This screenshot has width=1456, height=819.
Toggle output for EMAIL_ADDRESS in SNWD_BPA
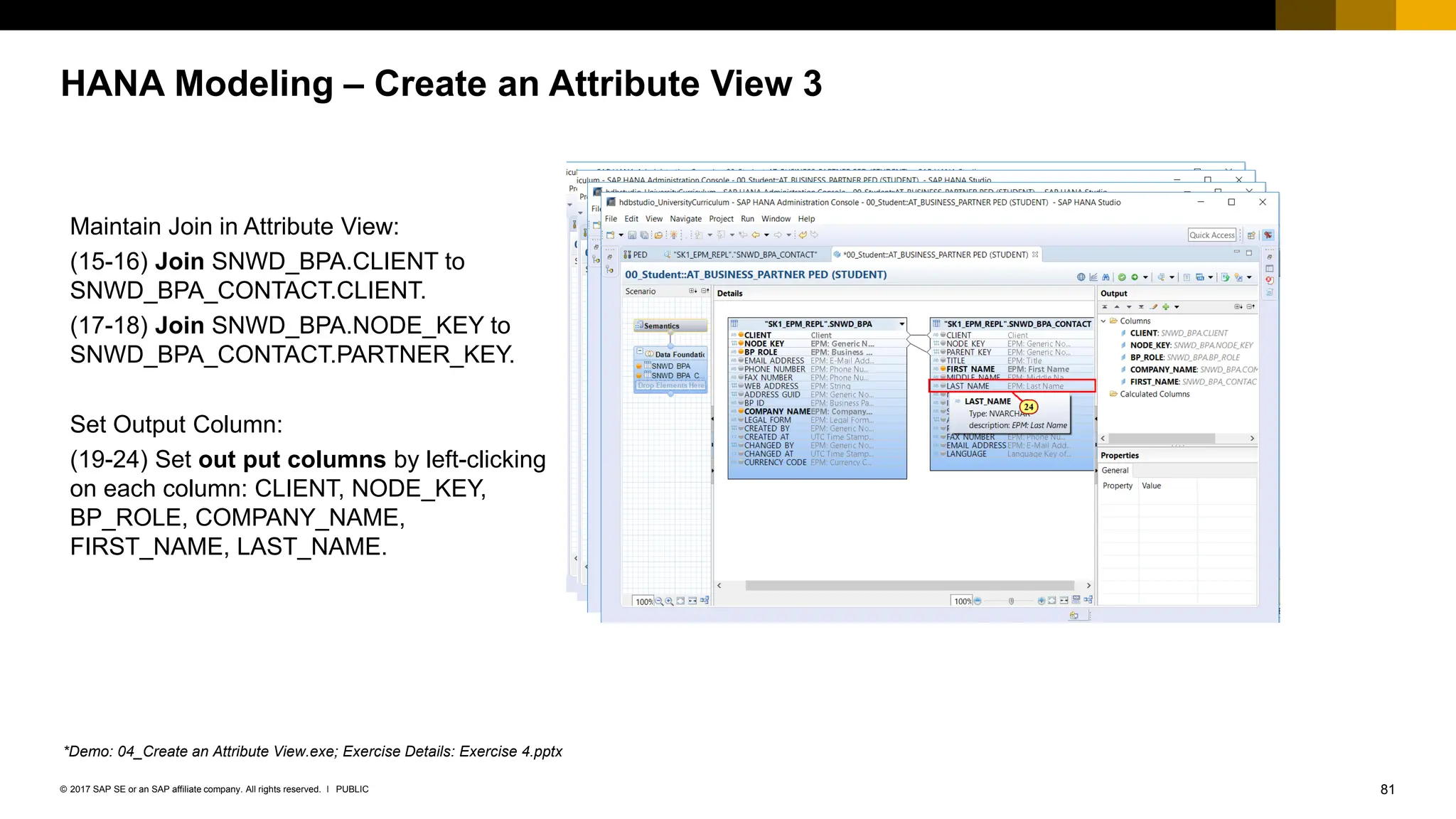click(740, 360)
